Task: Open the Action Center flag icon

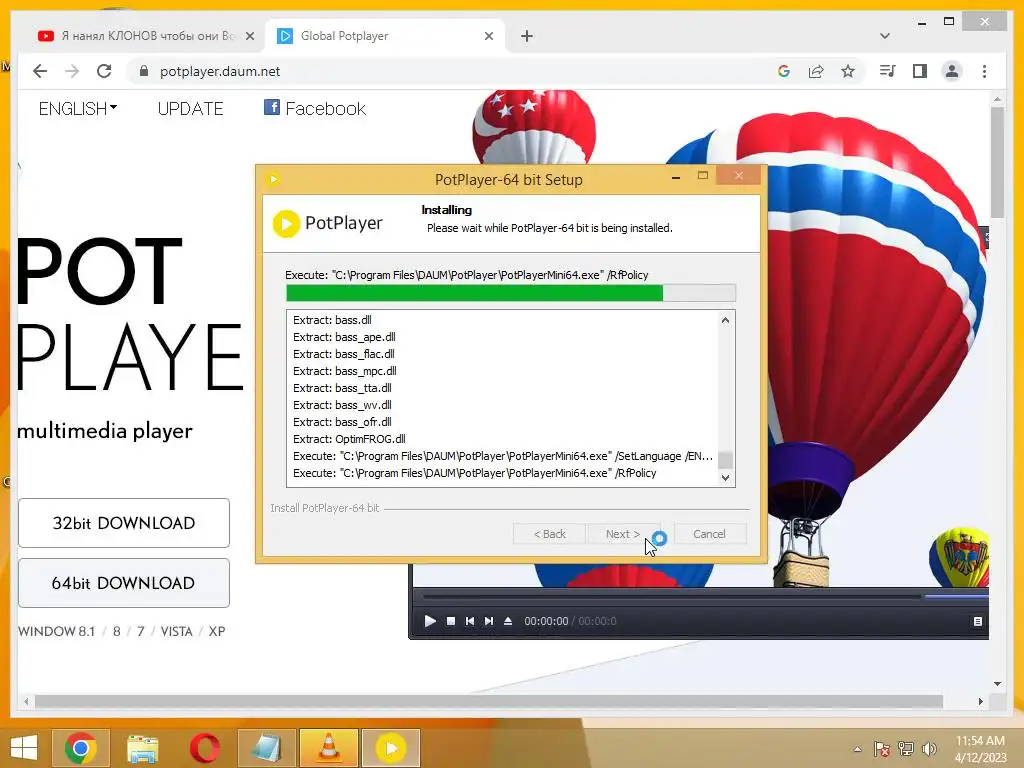Action: click(x=882, y=749)
